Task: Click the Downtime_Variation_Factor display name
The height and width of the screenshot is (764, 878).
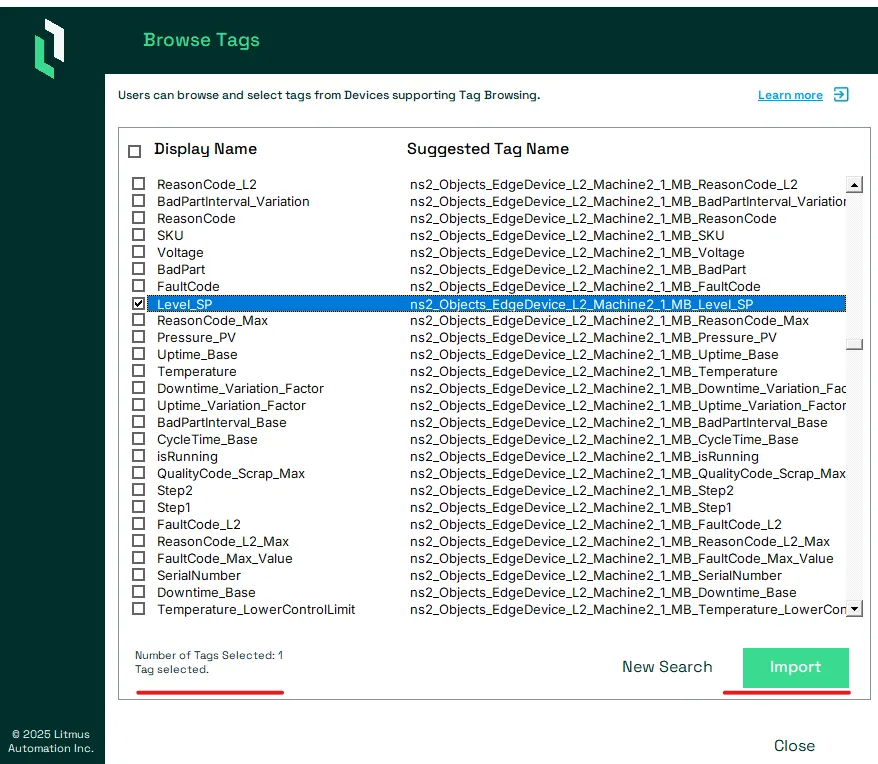Action: [x=240, y=388]
